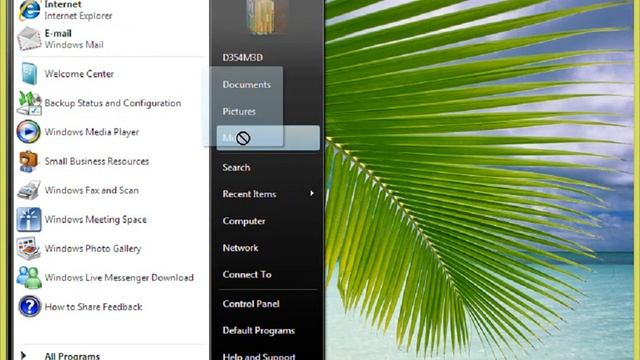This screenshot has height=360, width=640.
Task: Open Welcome Center icon
Action: click(x=29, y=74)
